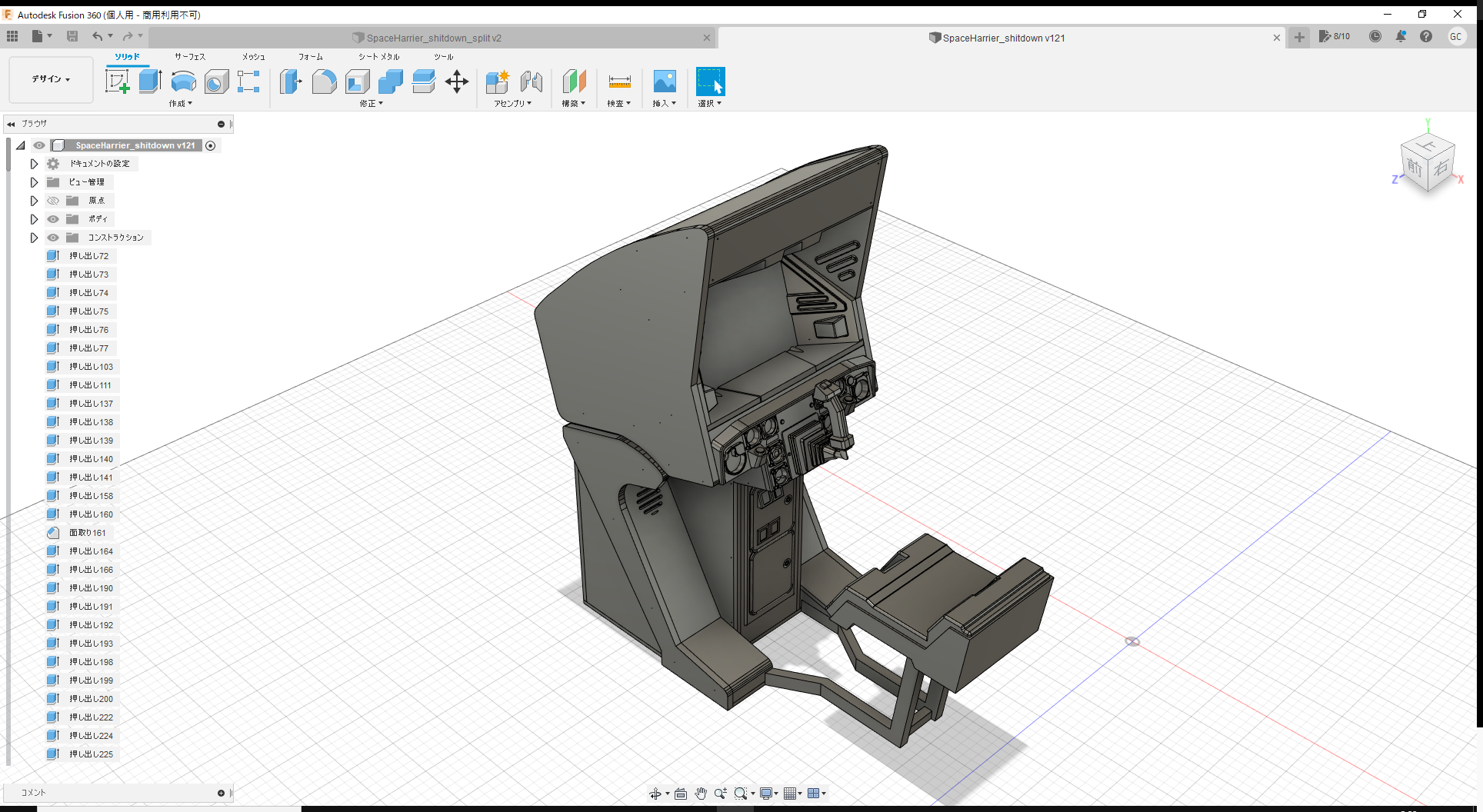
Task: Activate the Press Pull tool
Action: (290, 81)
